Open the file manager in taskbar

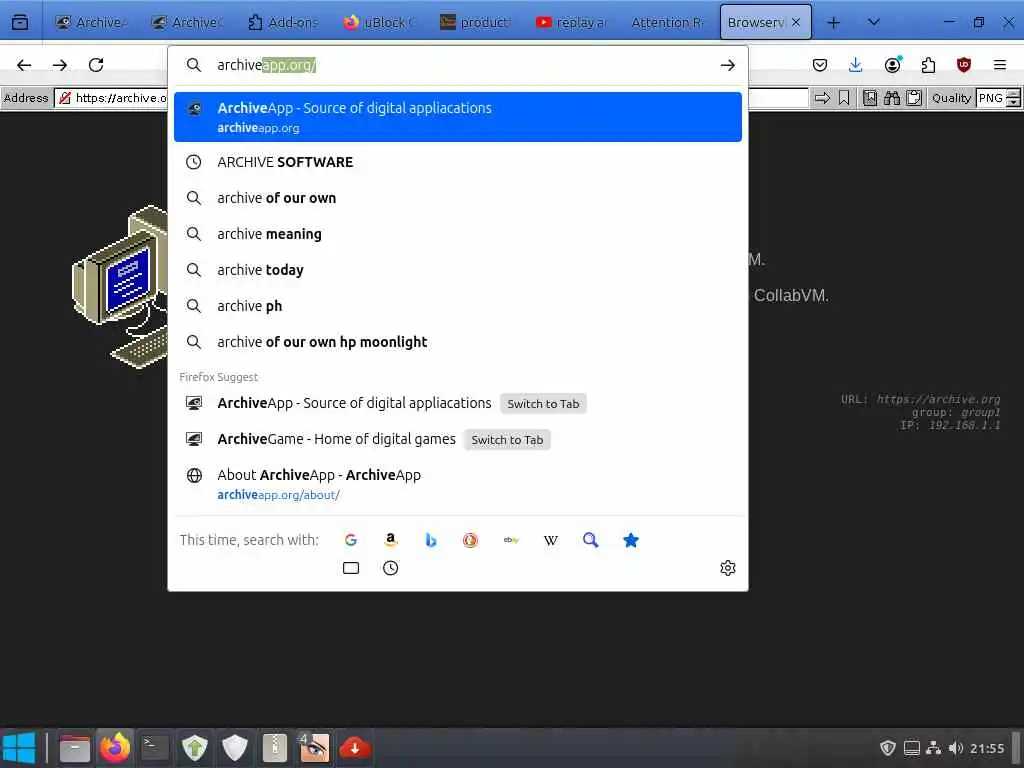74,748
